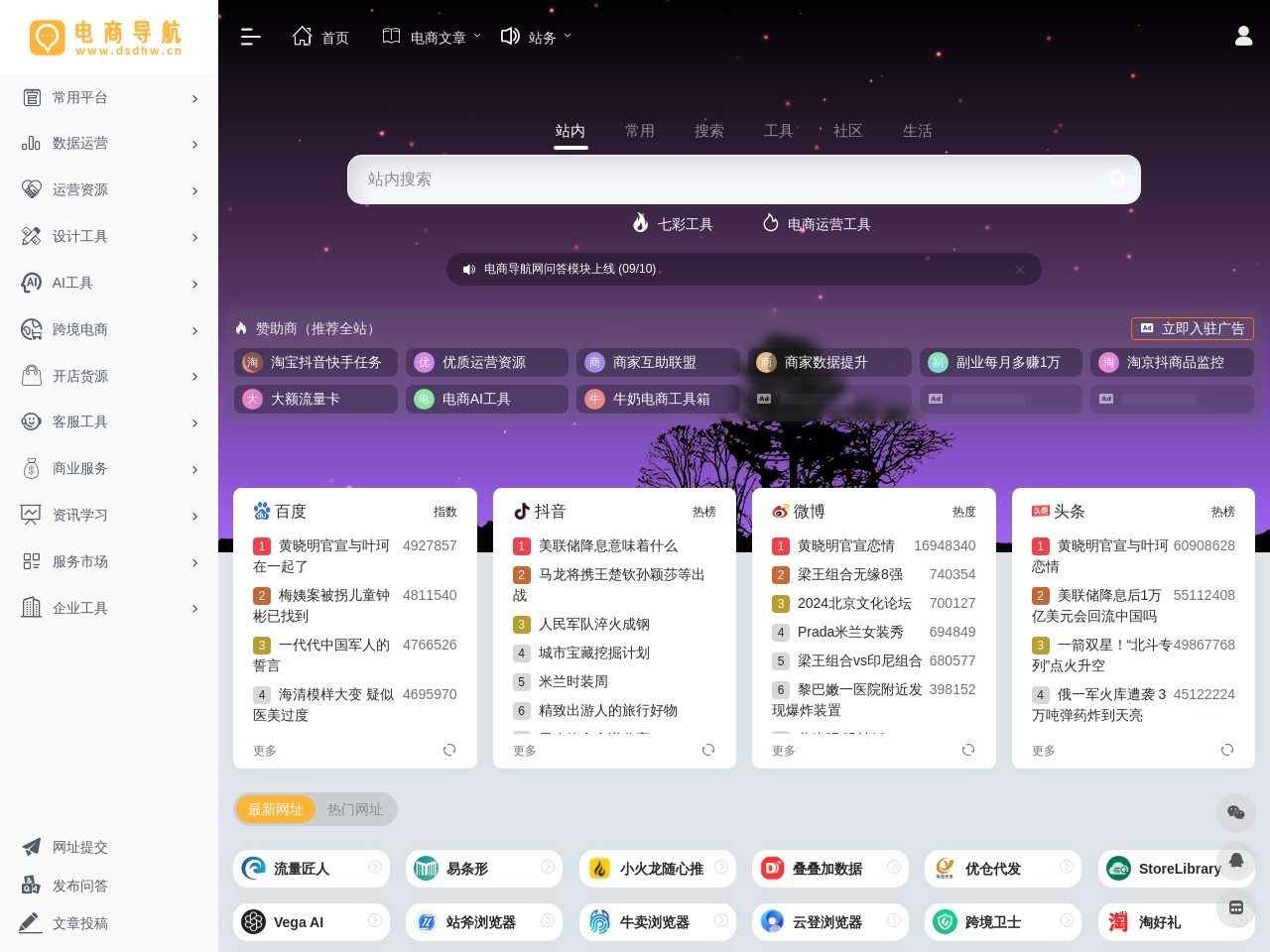Expand the 设计工具 sidebar category
The width and height of the screenshot is (1270, 952).
point(109,237)
